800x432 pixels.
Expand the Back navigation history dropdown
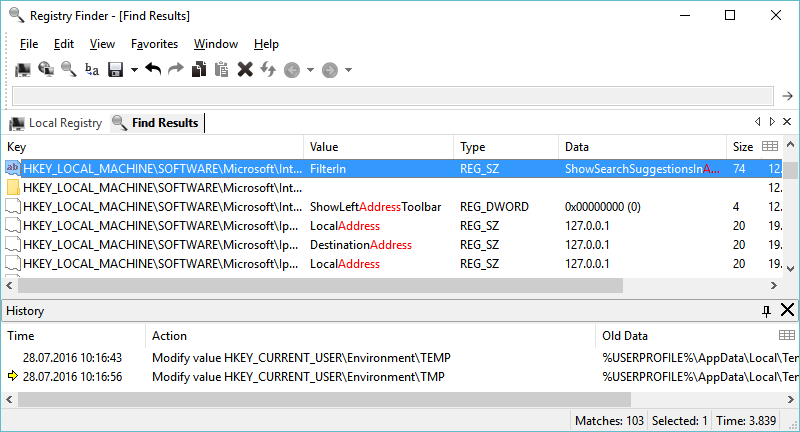pos(310,70)
